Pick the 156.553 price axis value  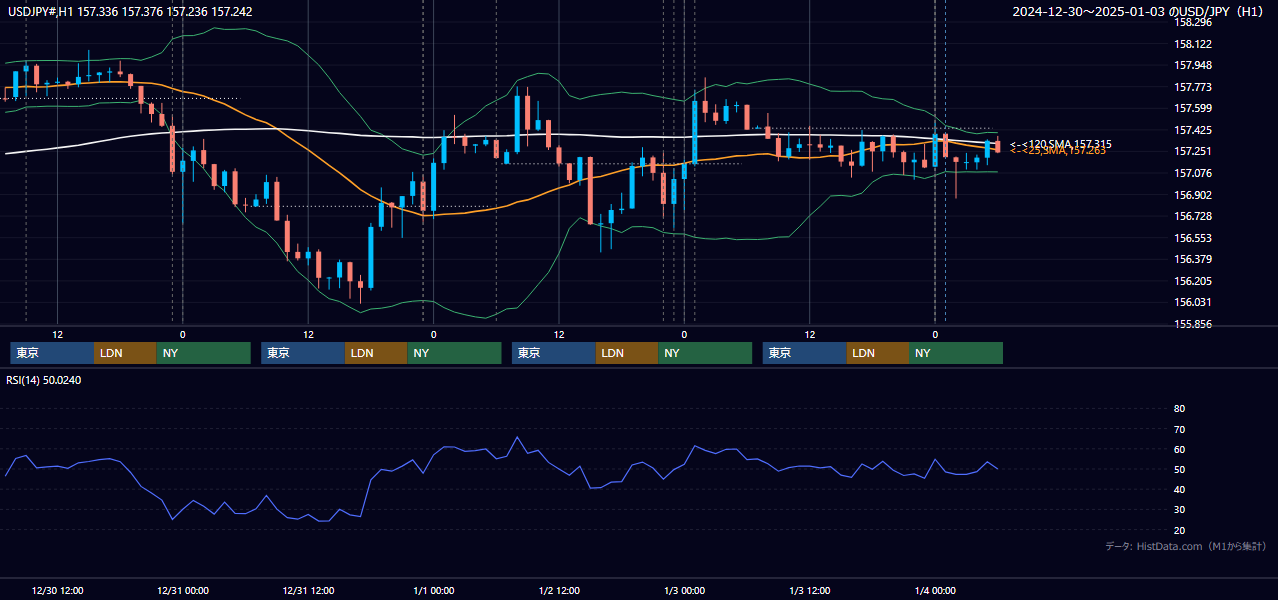click(x=1193, y=238)
